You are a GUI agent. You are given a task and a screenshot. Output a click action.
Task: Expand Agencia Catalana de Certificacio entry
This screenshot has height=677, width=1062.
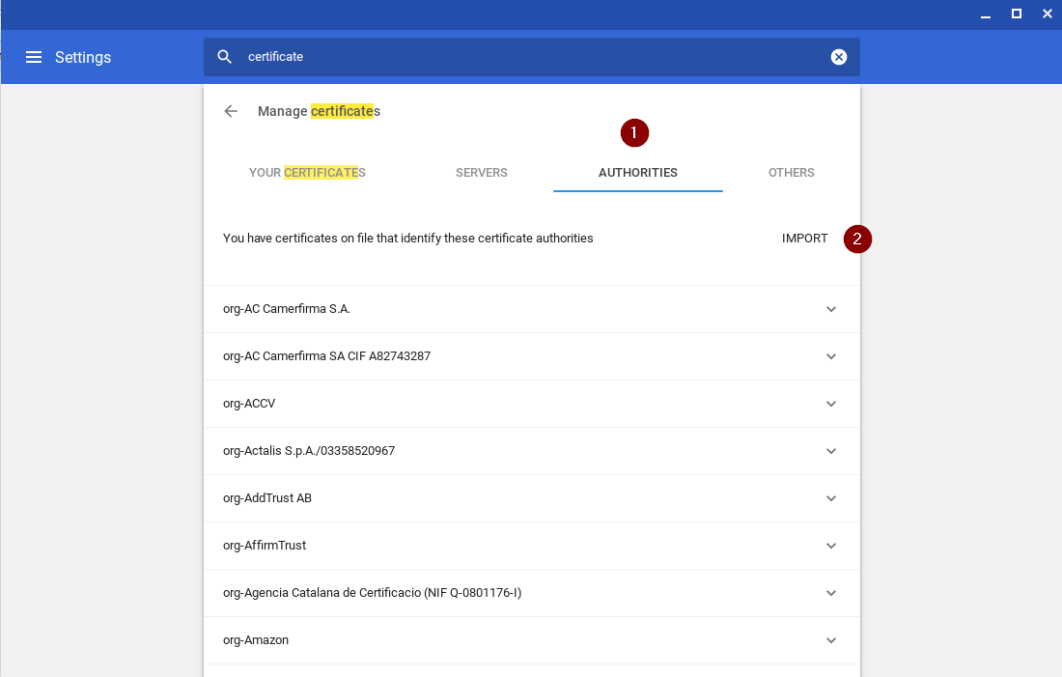pos(831,592)
